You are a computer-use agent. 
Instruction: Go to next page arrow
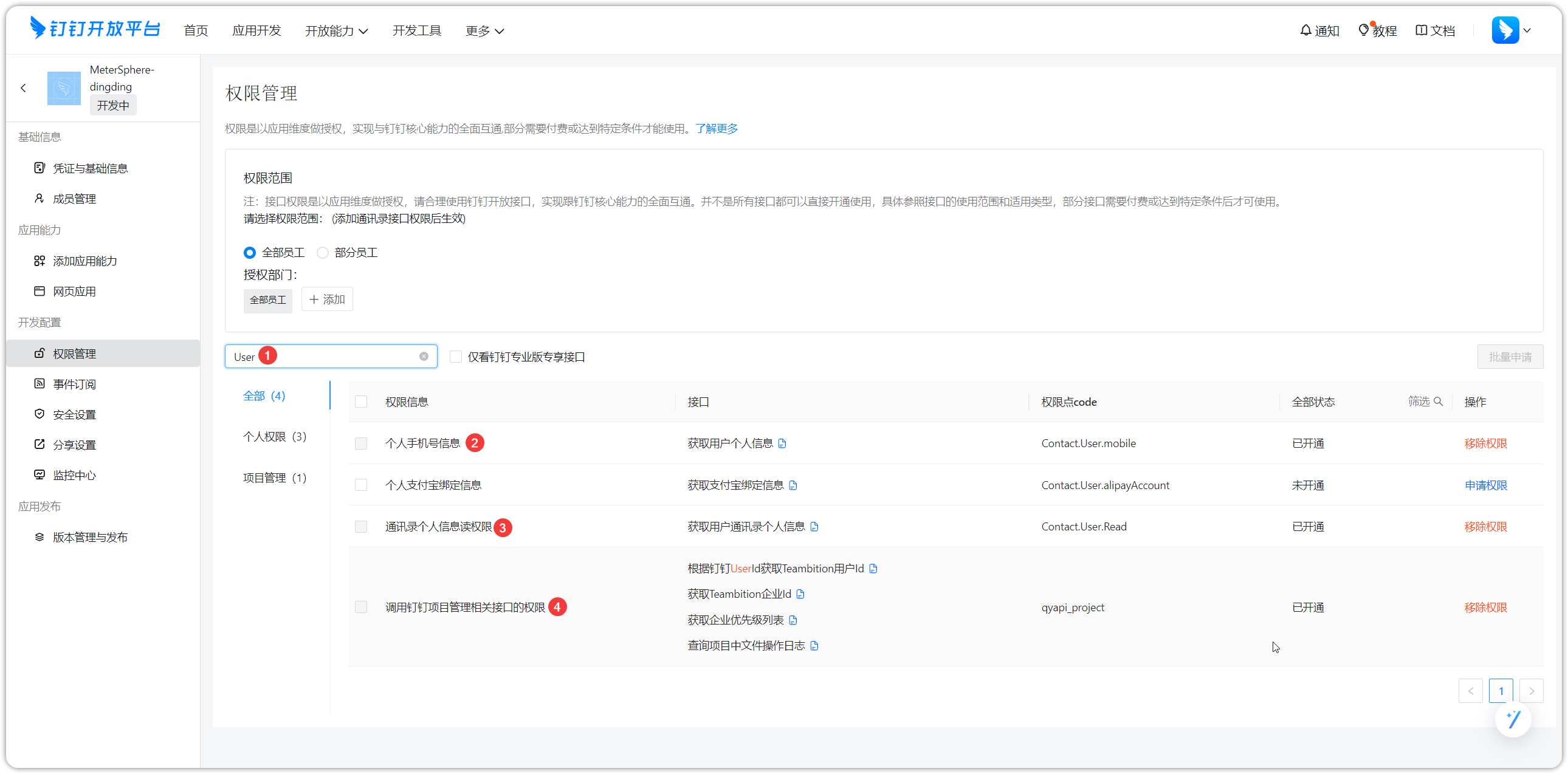click(1532, 691)
